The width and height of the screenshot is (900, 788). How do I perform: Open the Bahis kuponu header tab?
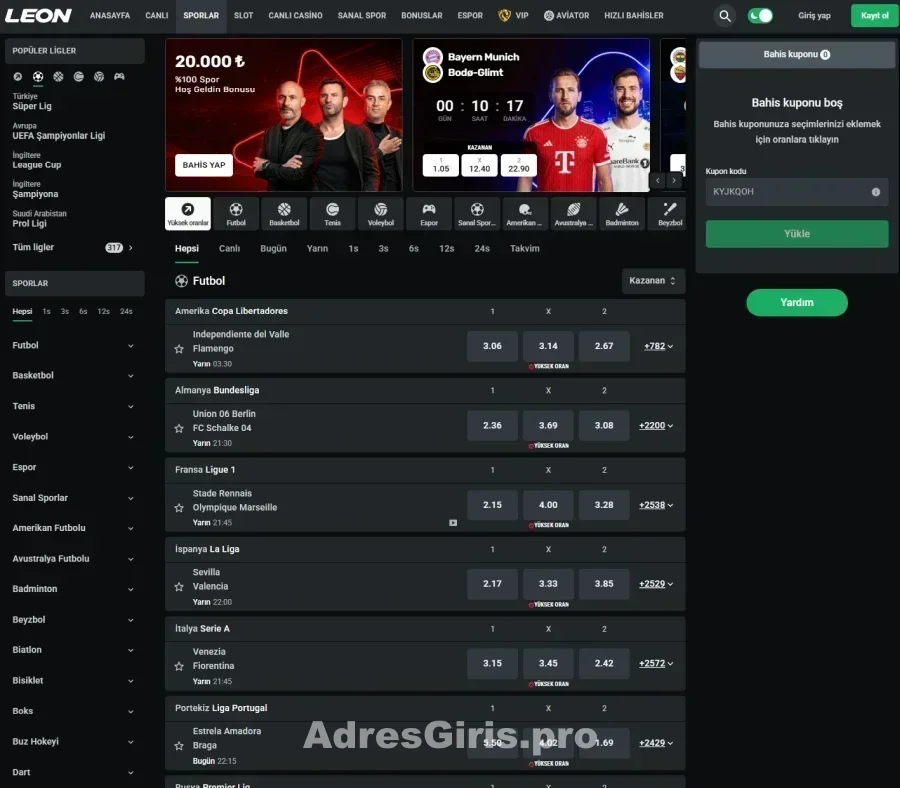(797, 55)
